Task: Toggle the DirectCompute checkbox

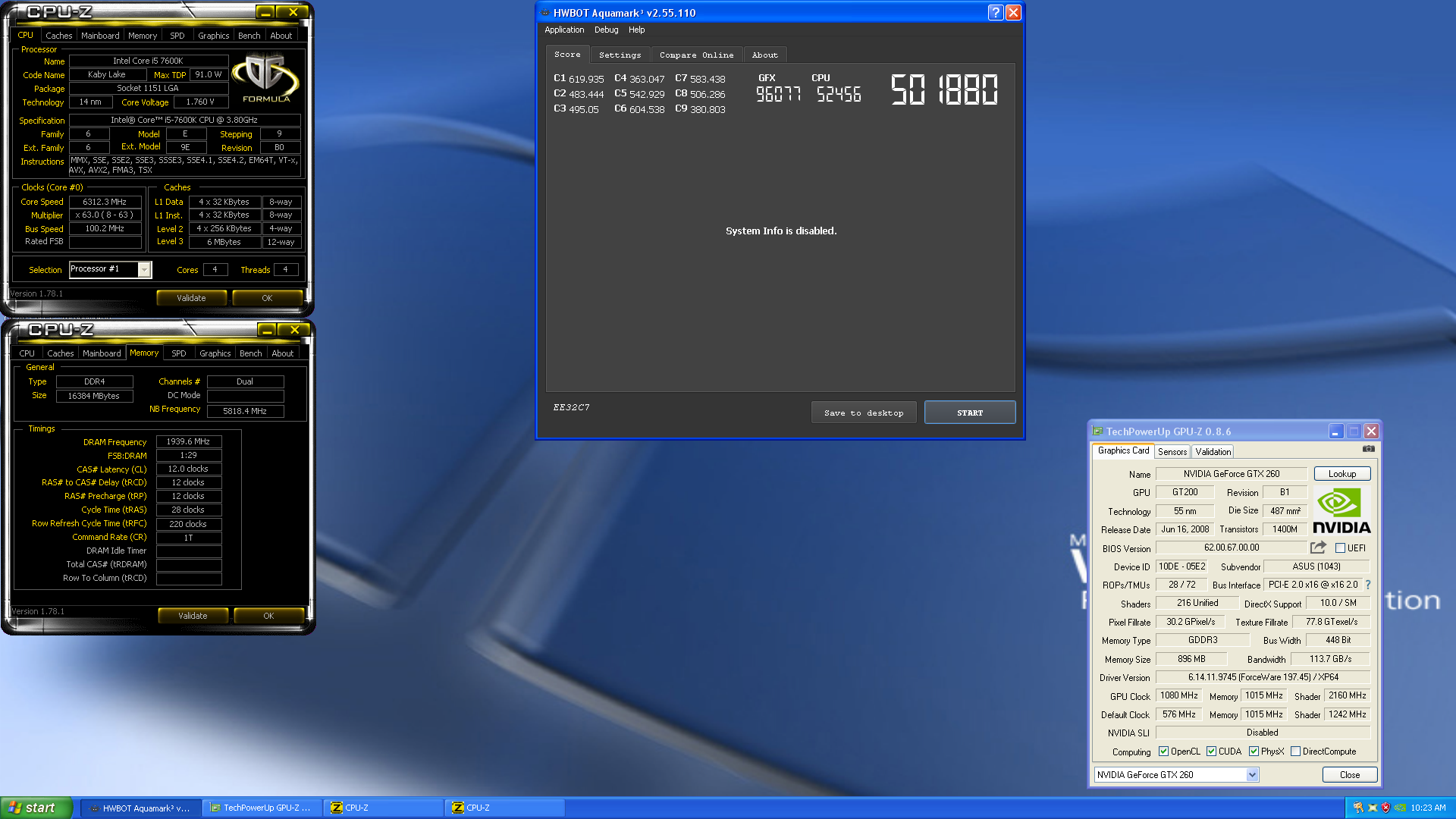Action: [1295, 752]
